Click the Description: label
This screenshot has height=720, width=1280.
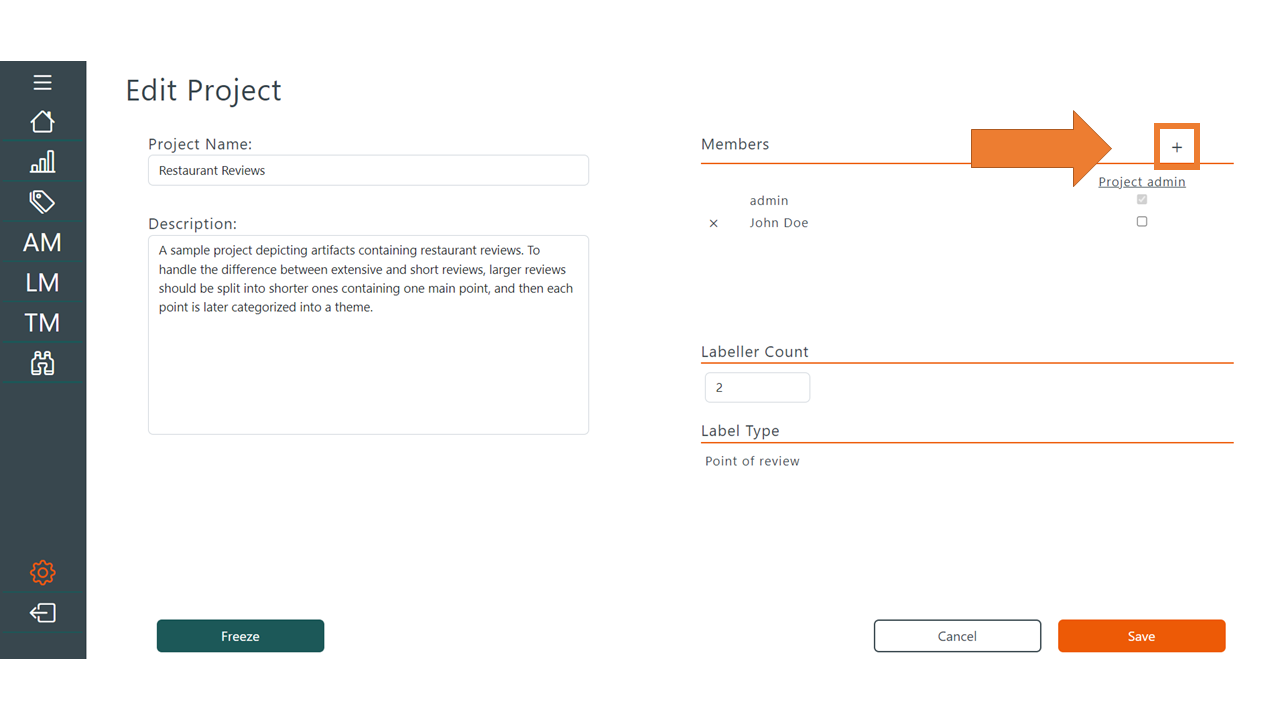(192, 224)
